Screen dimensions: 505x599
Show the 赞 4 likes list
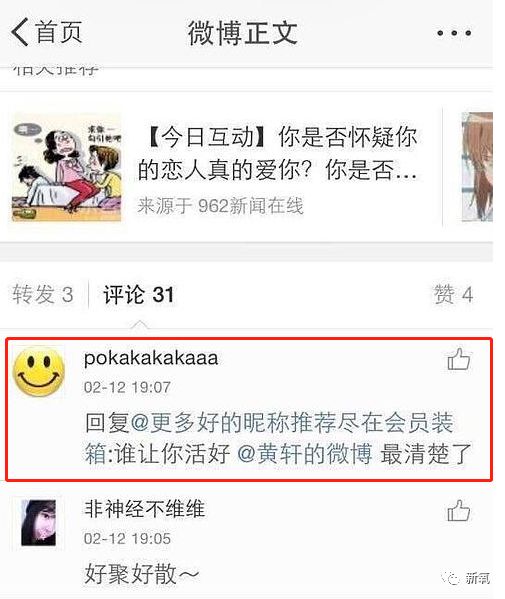tap(453, 295)
